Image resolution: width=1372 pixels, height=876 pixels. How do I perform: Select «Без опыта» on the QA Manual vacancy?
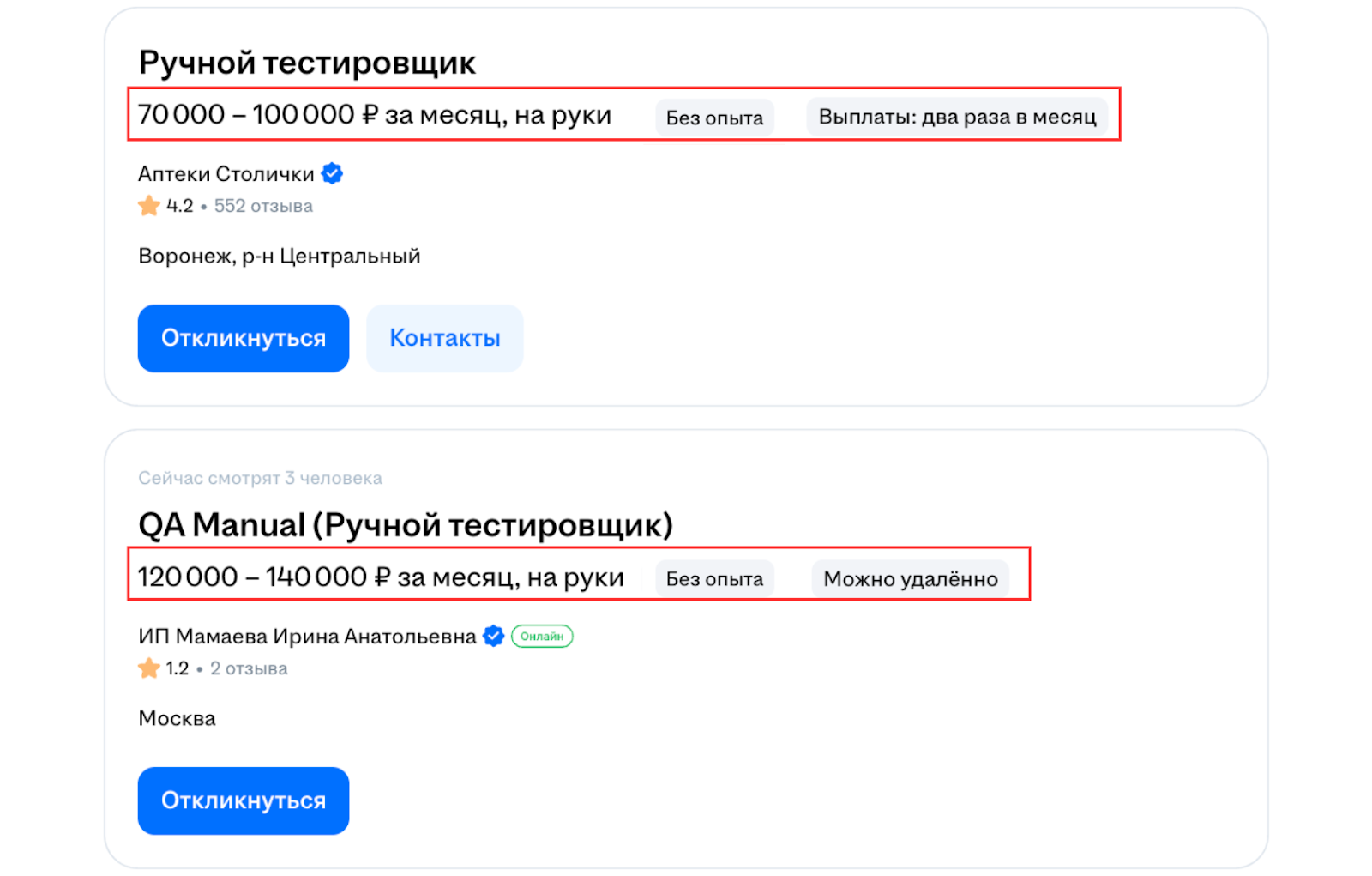pos(714,578)
